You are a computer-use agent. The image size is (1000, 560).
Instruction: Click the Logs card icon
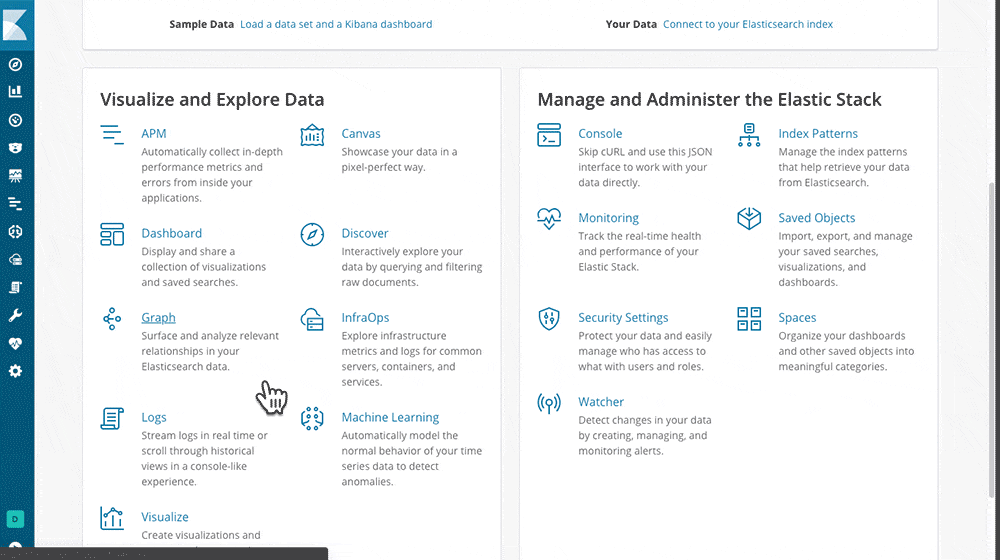112,418
